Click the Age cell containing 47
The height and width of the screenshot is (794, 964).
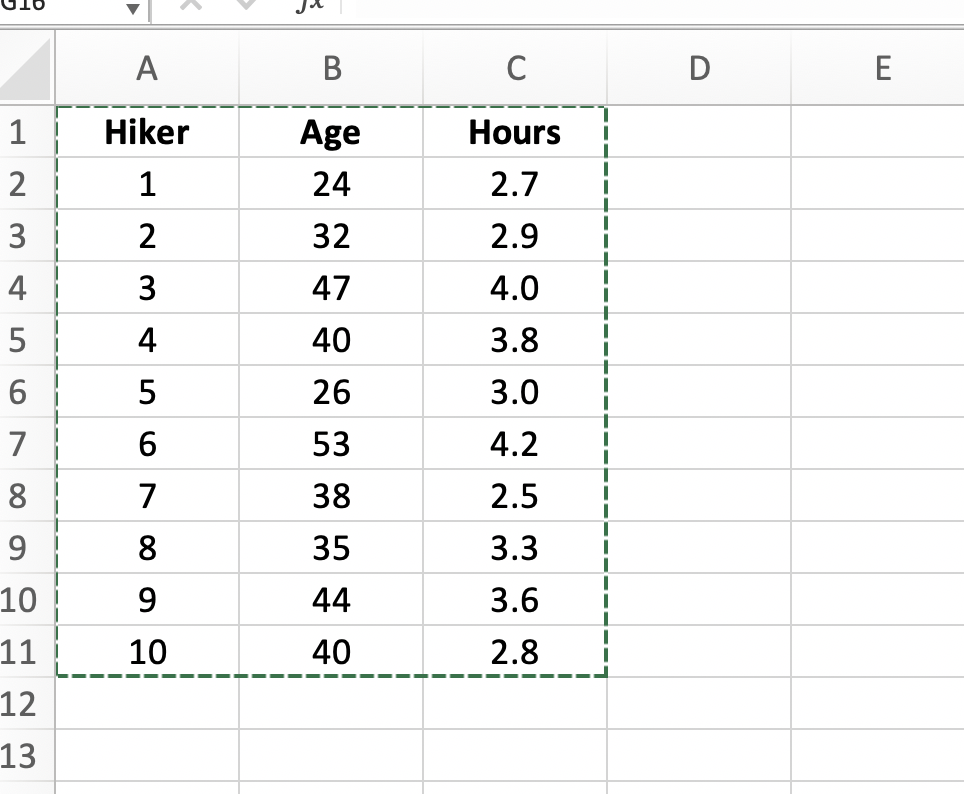331,288
